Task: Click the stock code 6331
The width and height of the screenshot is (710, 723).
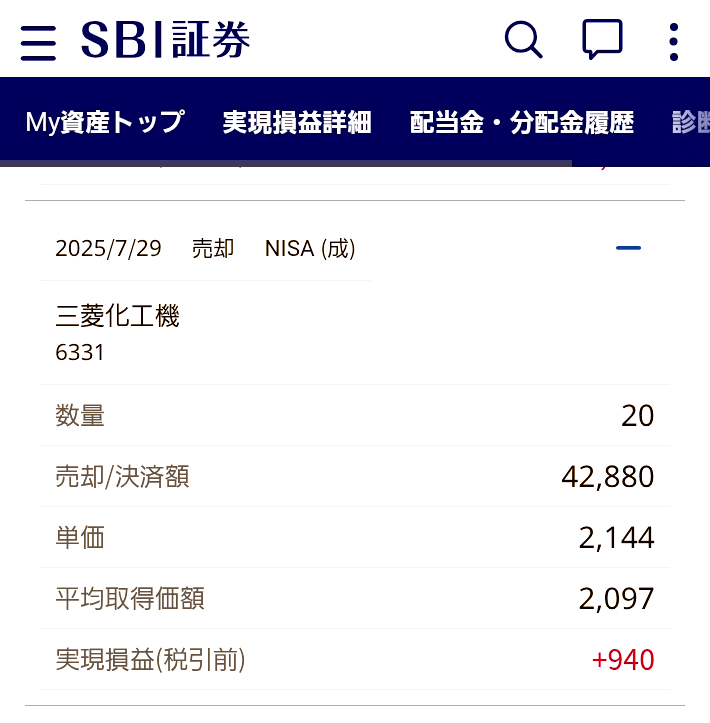Action: click(x=80, y=353)
